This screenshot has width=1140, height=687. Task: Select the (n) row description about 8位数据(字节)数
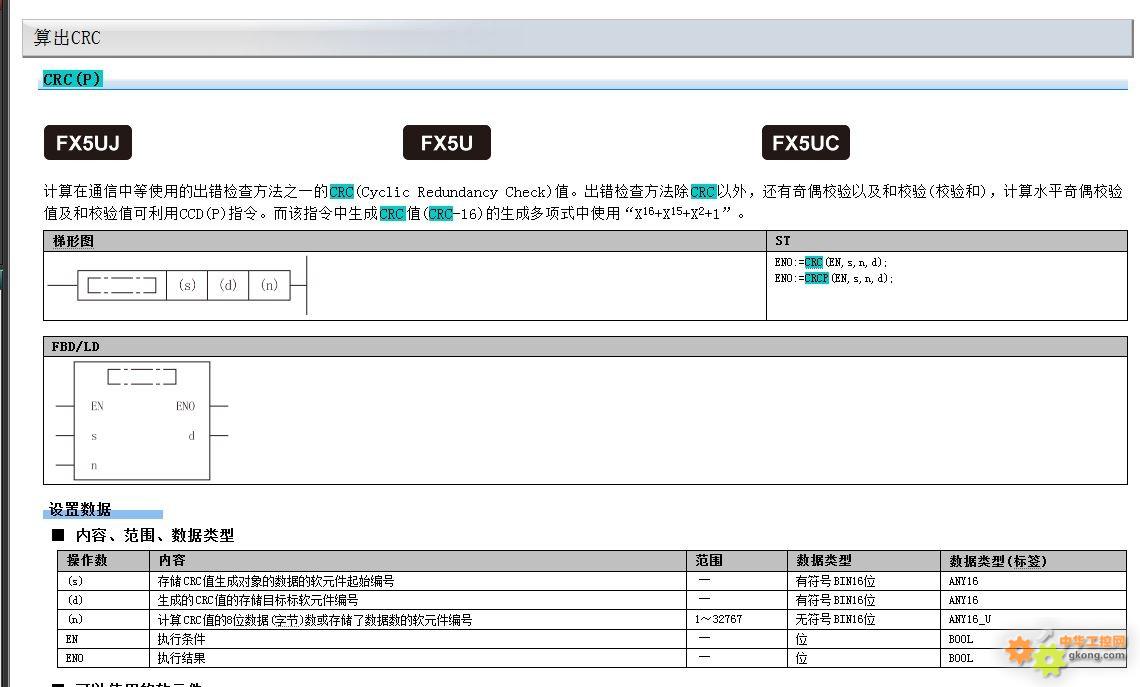pos(315,620)
